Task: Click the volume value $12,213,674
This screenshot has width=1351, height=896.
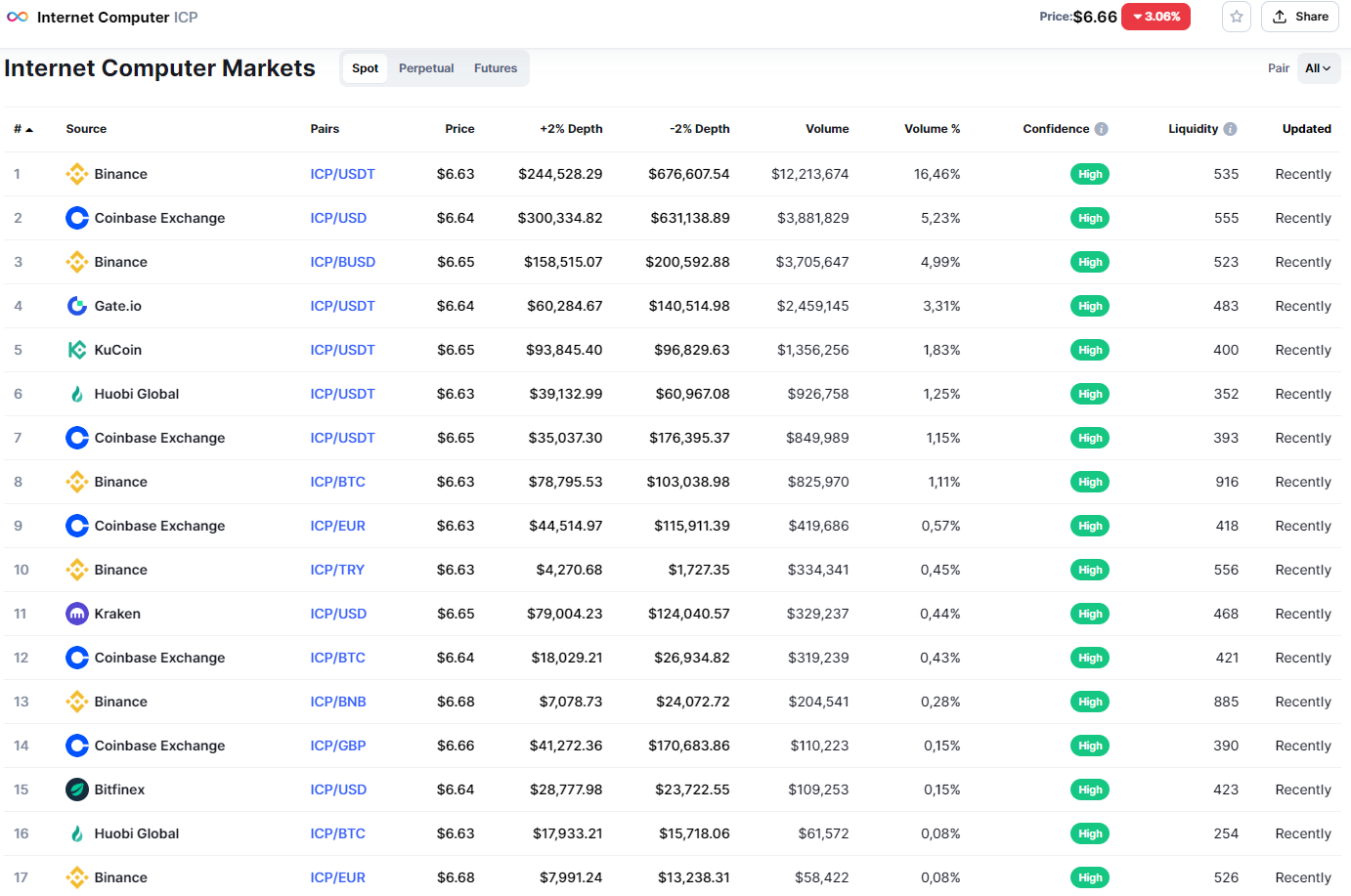Action: [x=810, y=174]
